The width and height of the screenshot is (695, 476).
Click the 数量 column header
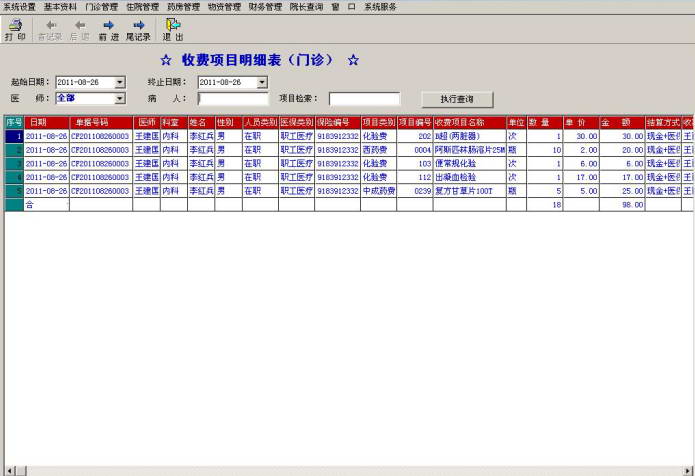545,122
